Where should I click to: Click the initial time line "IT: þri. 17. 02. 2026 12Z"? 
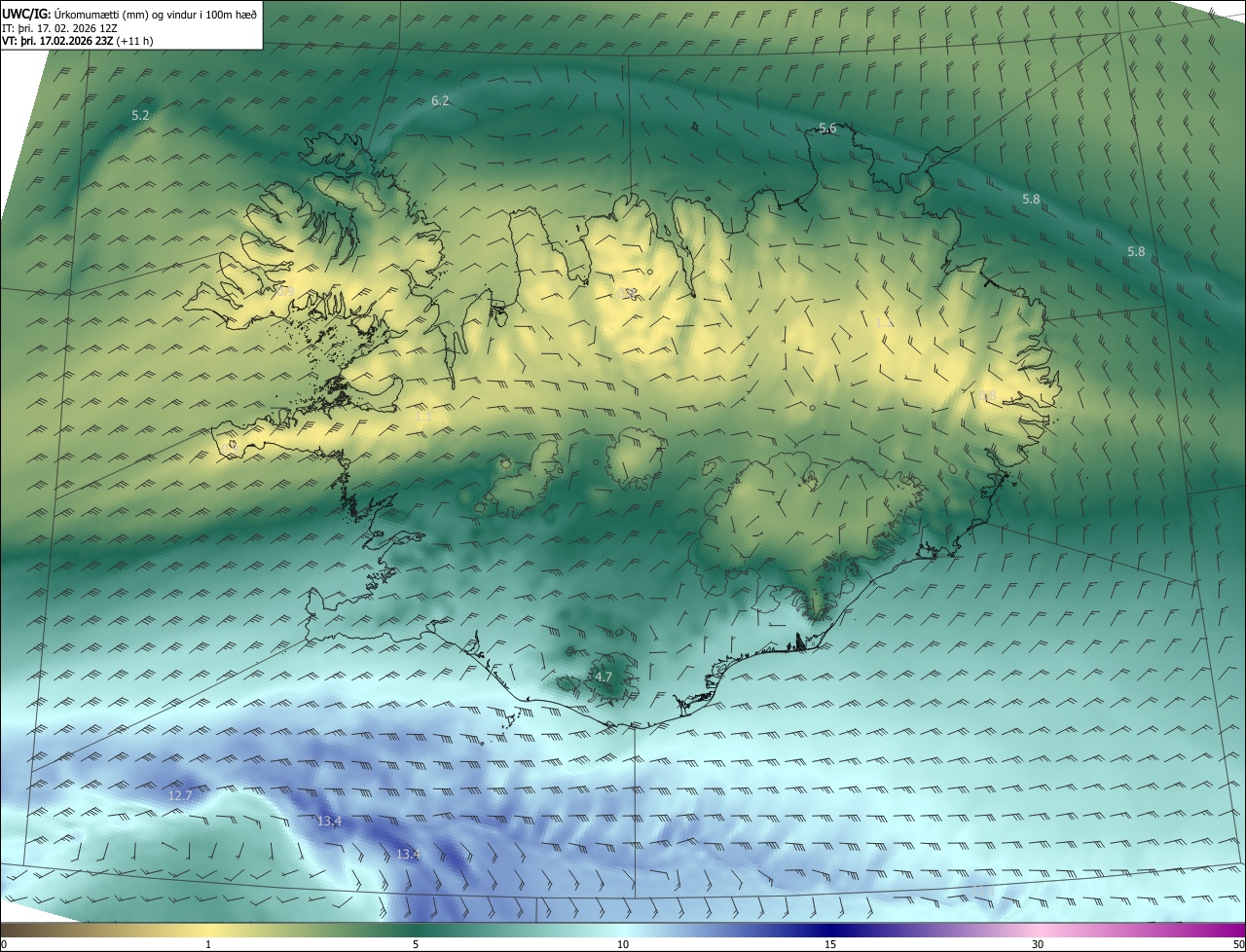click(59, 28)
